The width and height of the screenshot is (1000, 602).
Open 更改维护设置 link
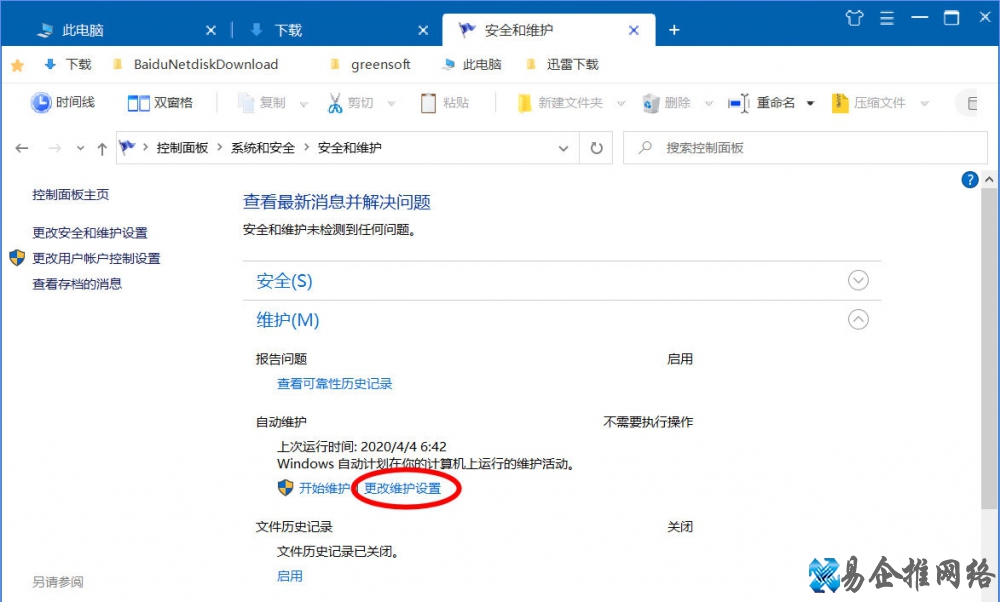click(x=403, y=488)
